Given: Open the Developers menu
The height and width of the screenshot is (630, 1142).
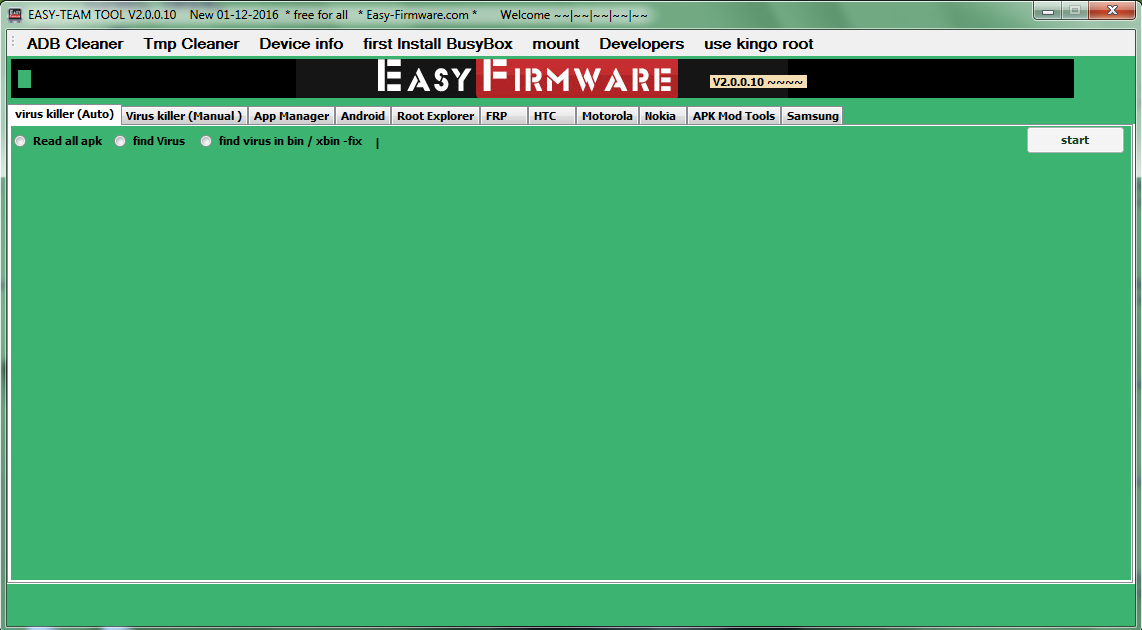Looking at the screenshot, I should [x=642, y=44].
